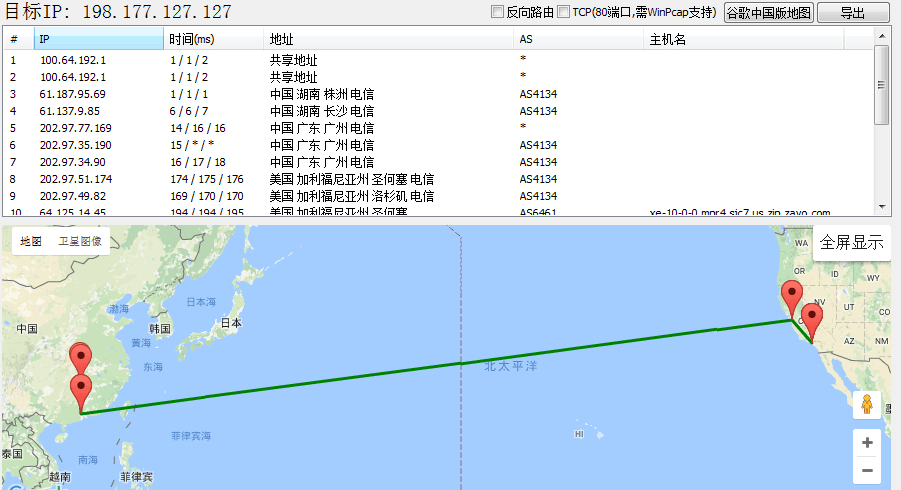Click the hop list scroll-up arrow
This screenshot has height=490, width=901.
(x=881, y=35)
